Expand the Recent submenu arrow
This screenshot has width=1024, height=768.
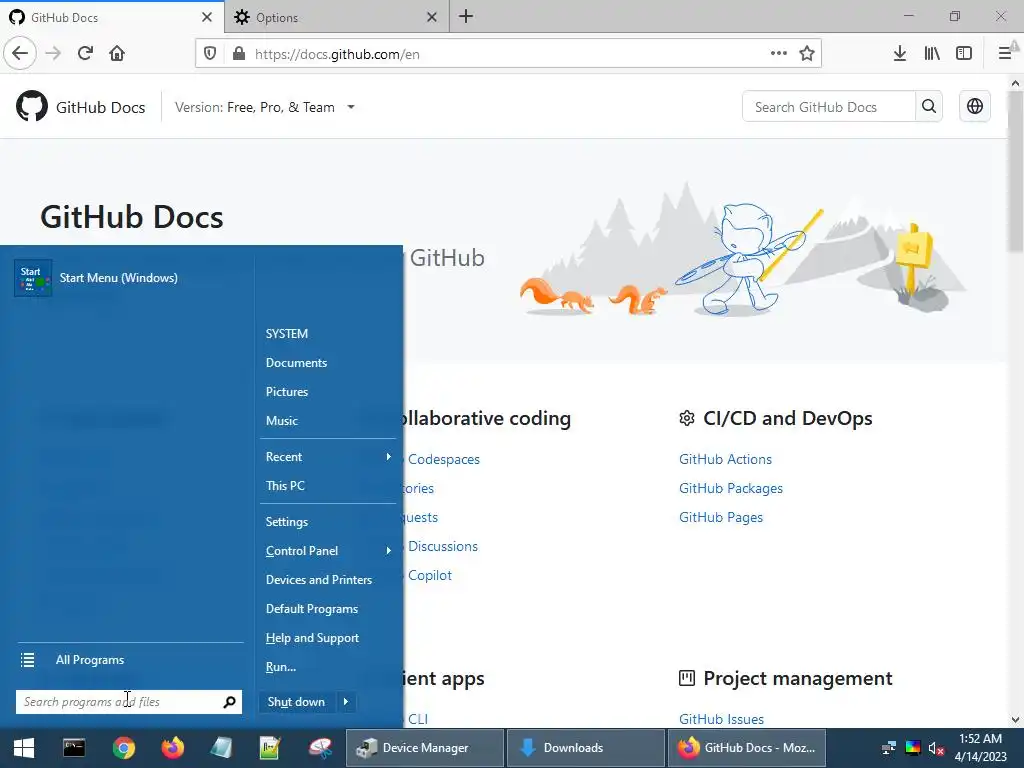coord(389,456)
